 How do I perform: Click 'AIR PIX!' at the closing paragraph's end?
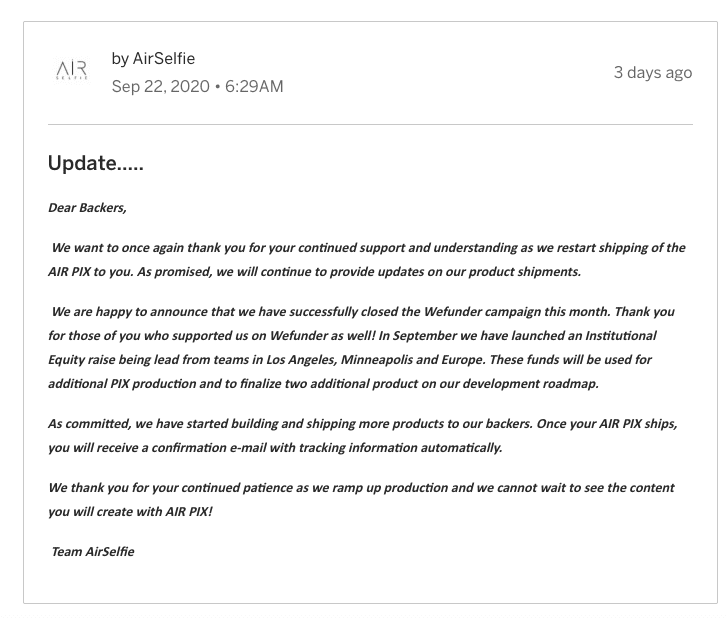pos(189,512)
